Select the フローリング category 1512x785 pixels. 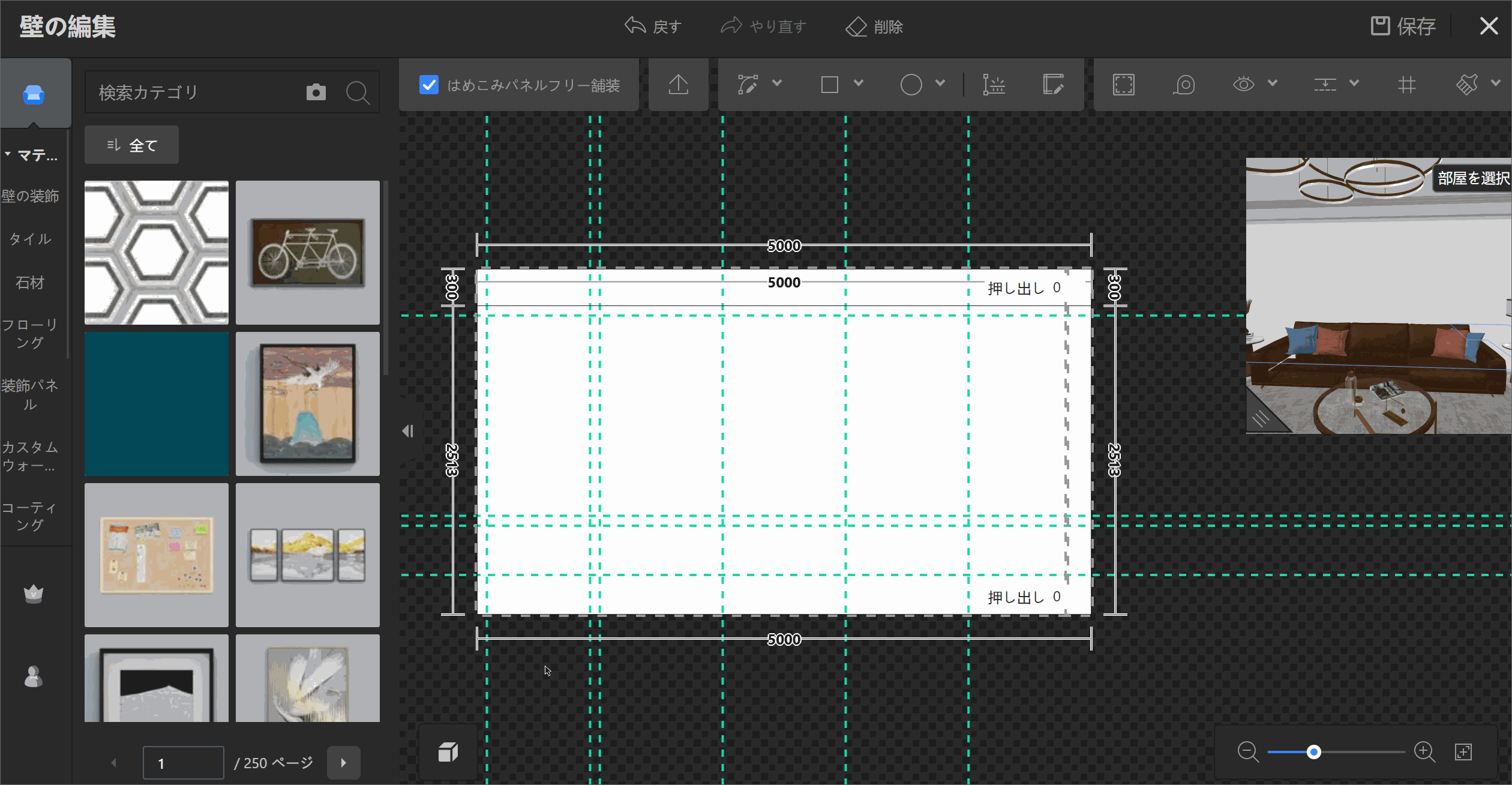(x=30, y=334)
